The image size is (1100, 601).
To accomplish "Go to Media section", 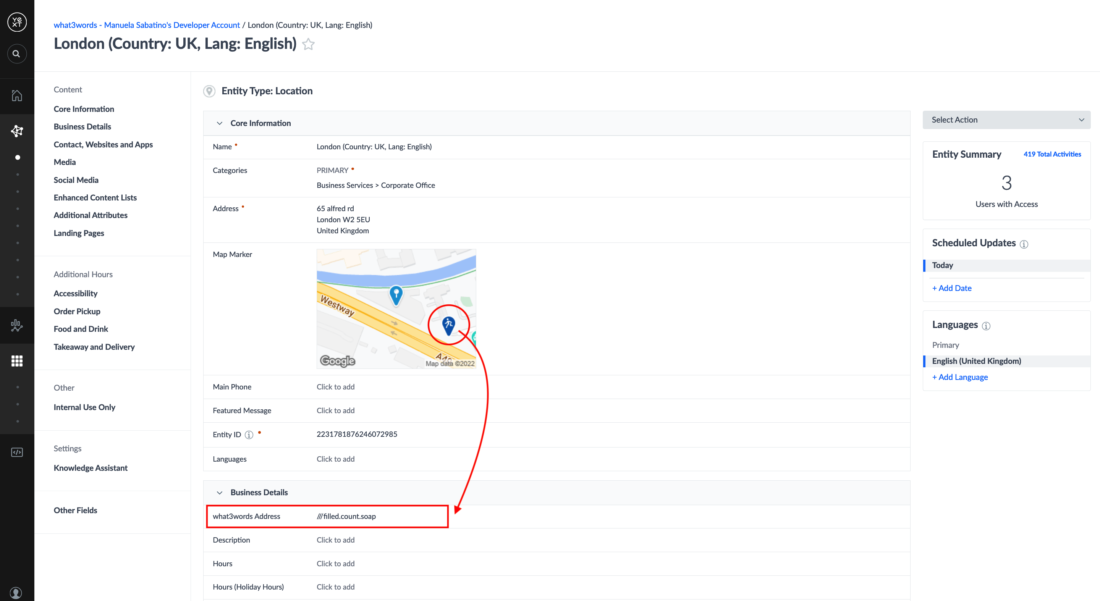I will tap(65, 162).
